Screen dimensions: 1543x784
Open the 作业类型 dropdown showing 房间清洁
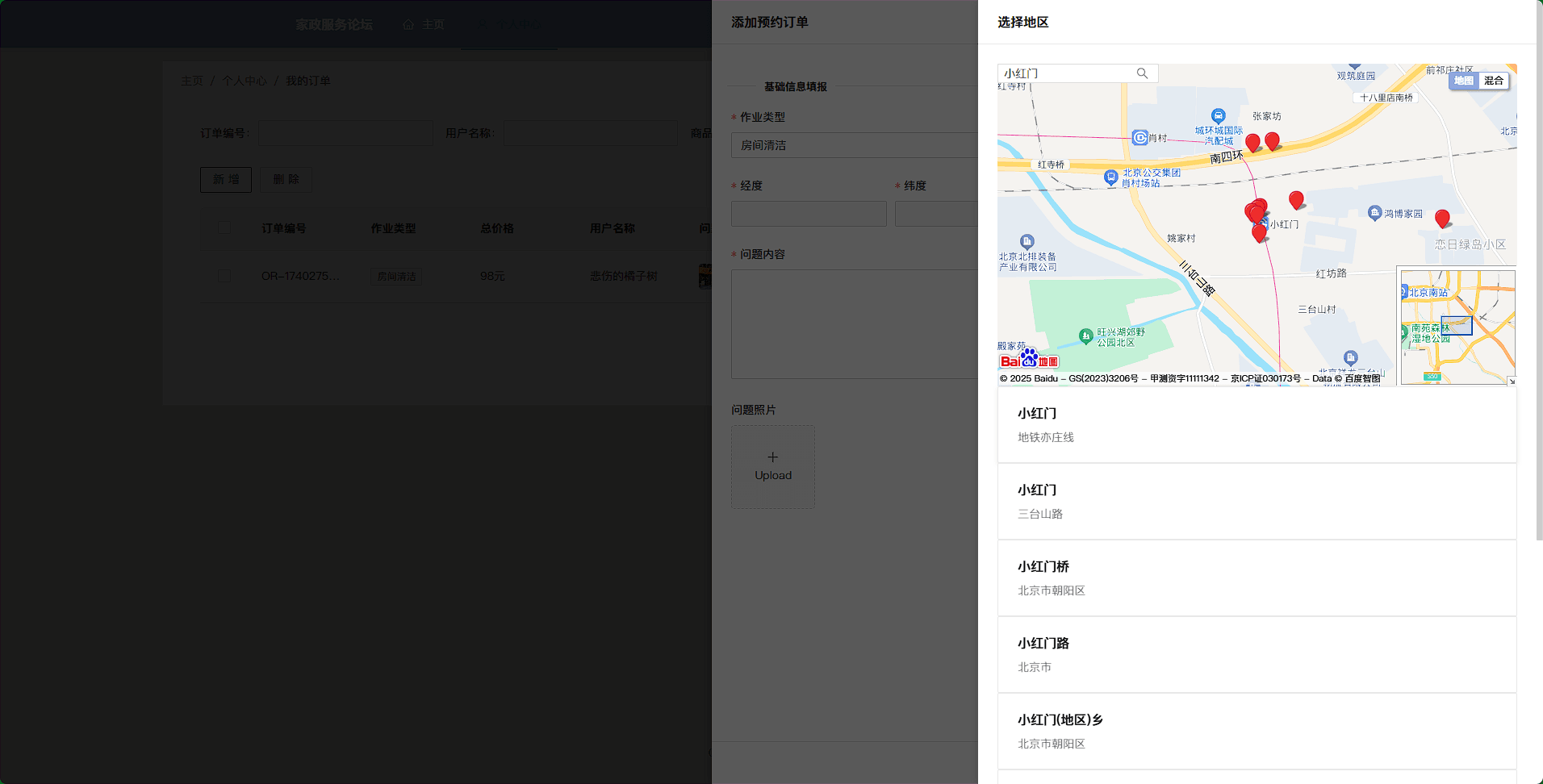pyautogui.click(x=854, y=145)
